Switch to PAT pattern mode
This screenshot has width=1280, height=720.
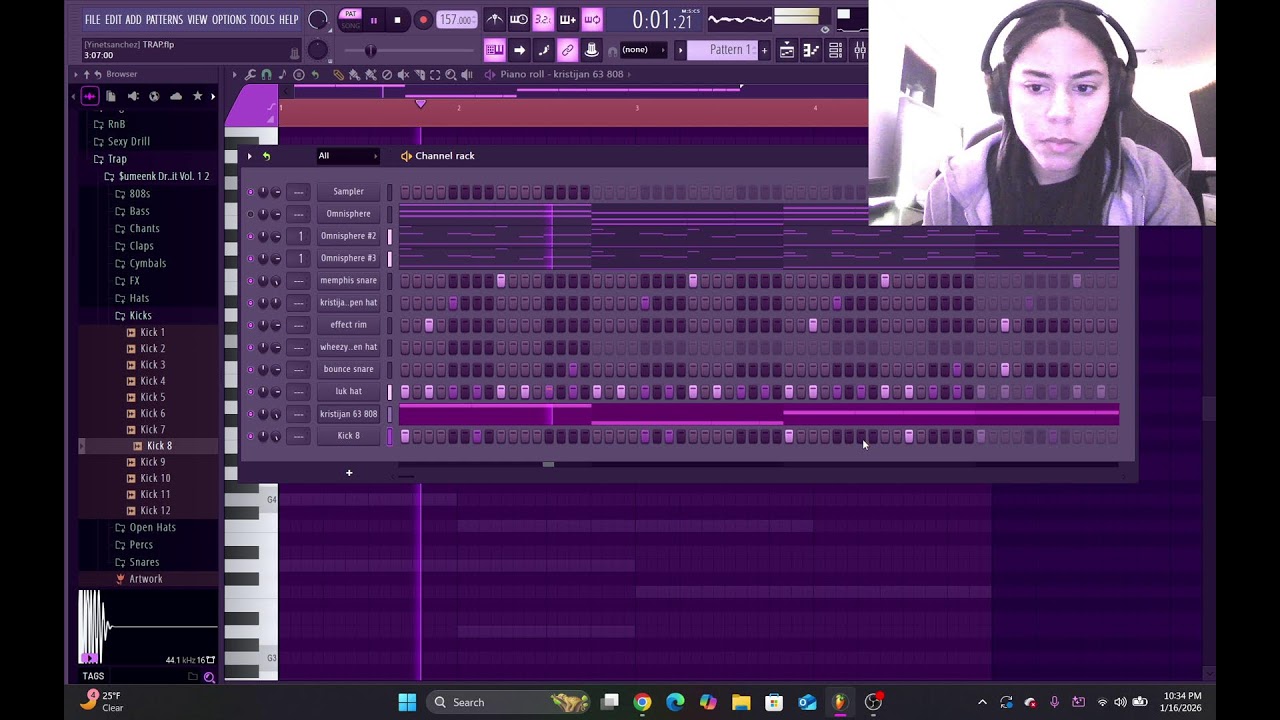[x=350, y=15]
